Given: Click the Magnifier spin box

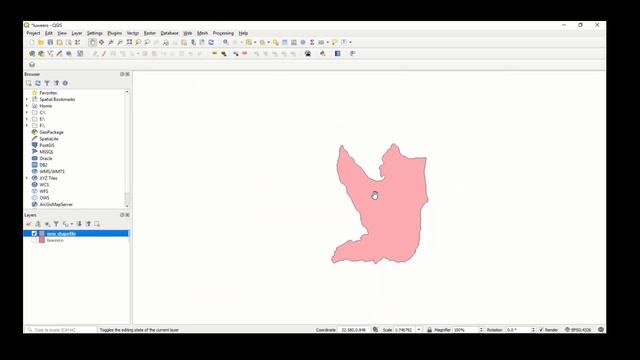Looking at the screenshot, I should pos(468,329).
